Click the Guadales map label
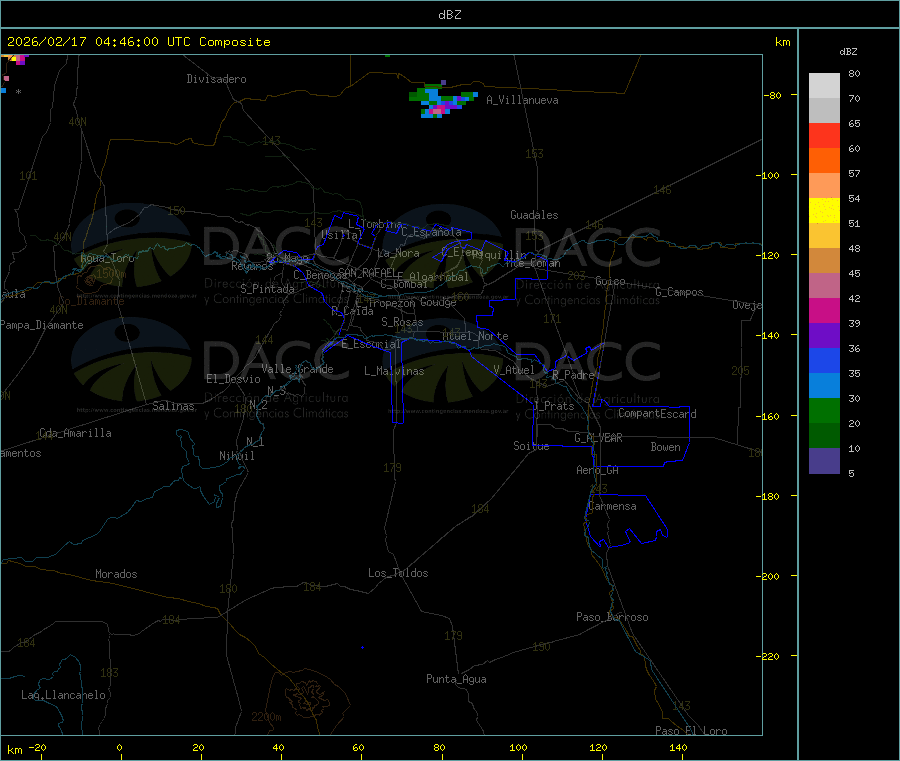900x761 pixels. pyautogui.click(x=534, y=215)
